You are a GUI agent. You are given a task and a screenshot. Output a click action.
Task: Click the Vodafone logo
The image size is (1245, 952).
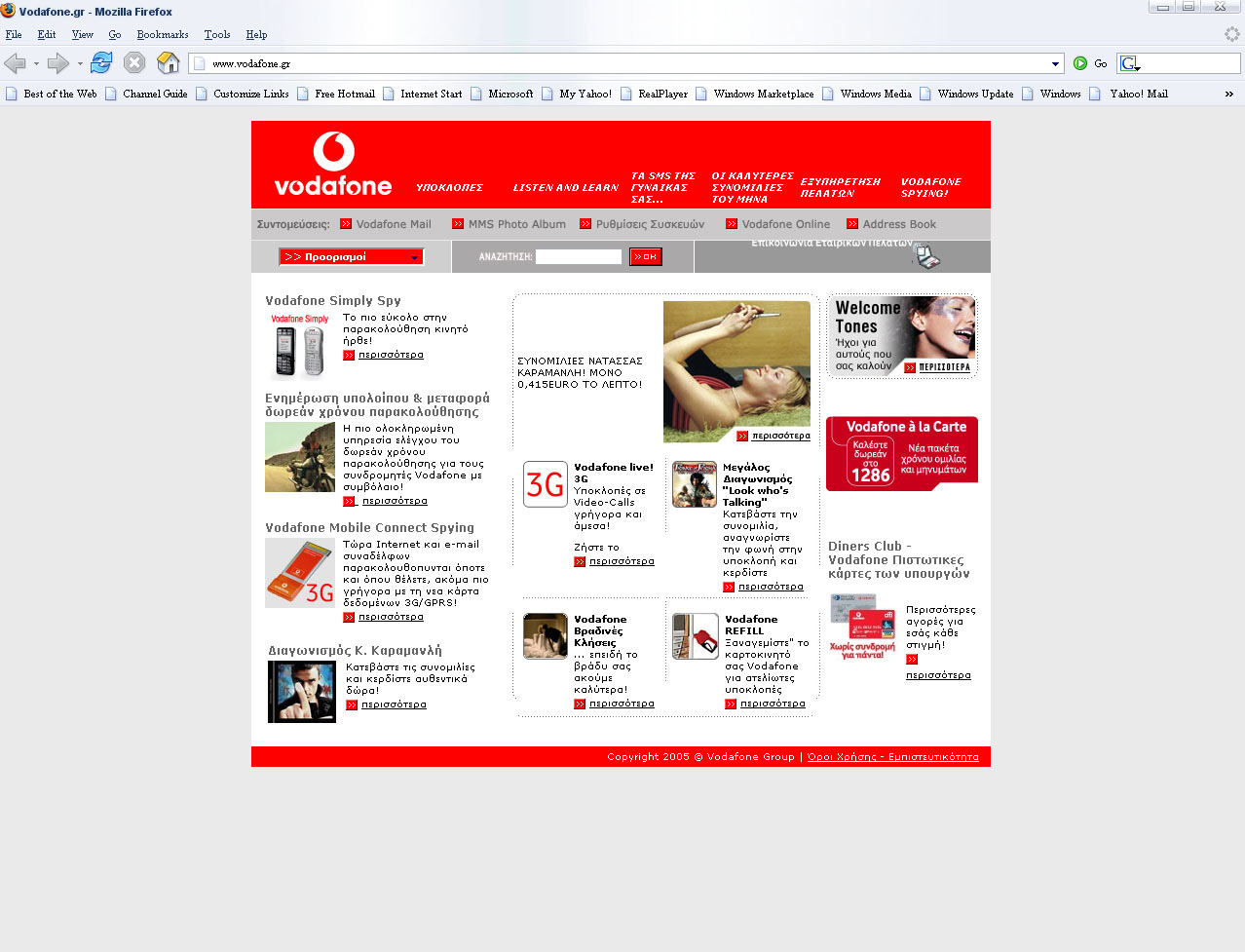[333, 164]
